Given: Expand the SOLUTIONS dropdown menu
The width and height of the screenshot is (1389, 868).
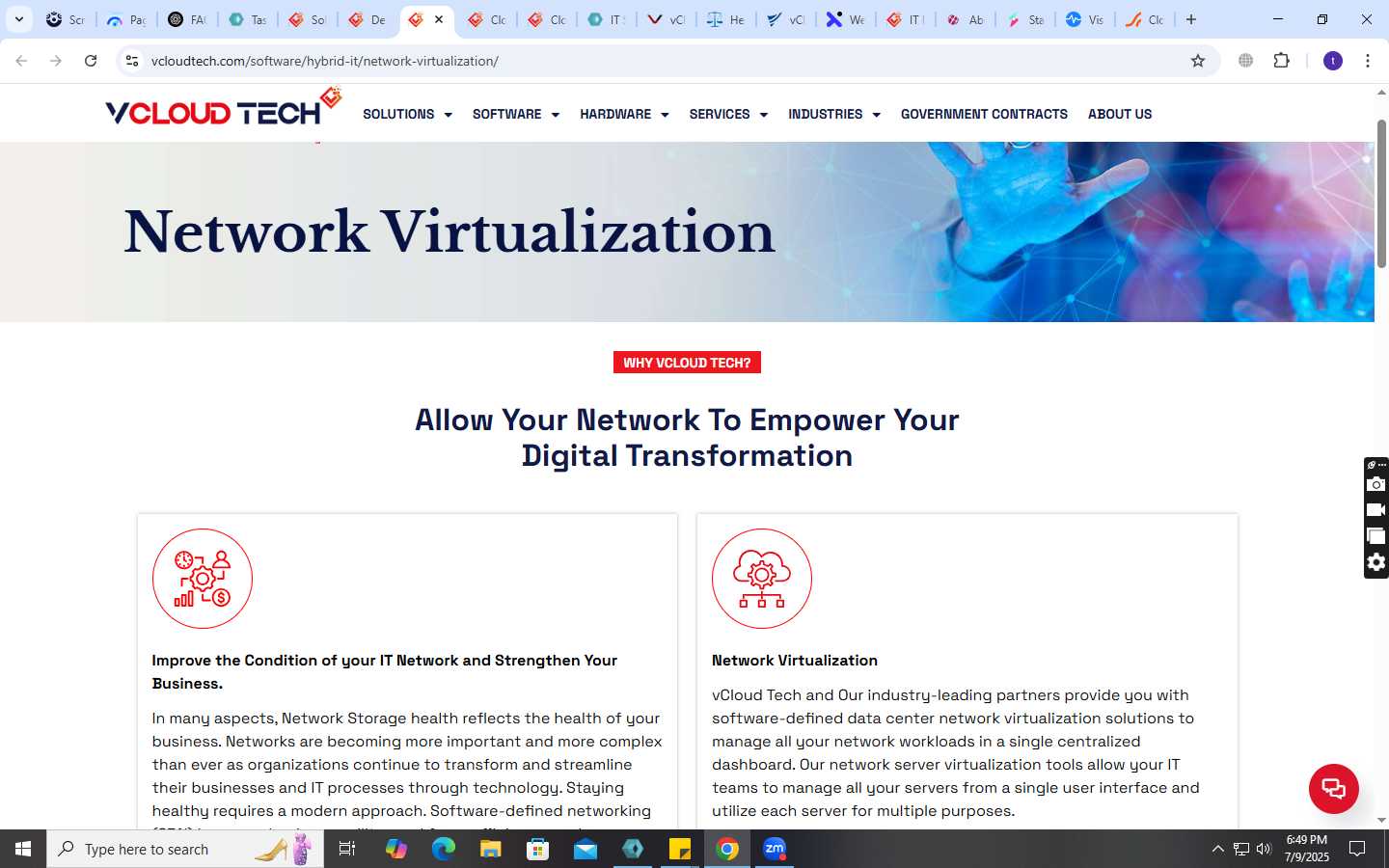Looking at the screenshot, I should click(x=407, y=114).
